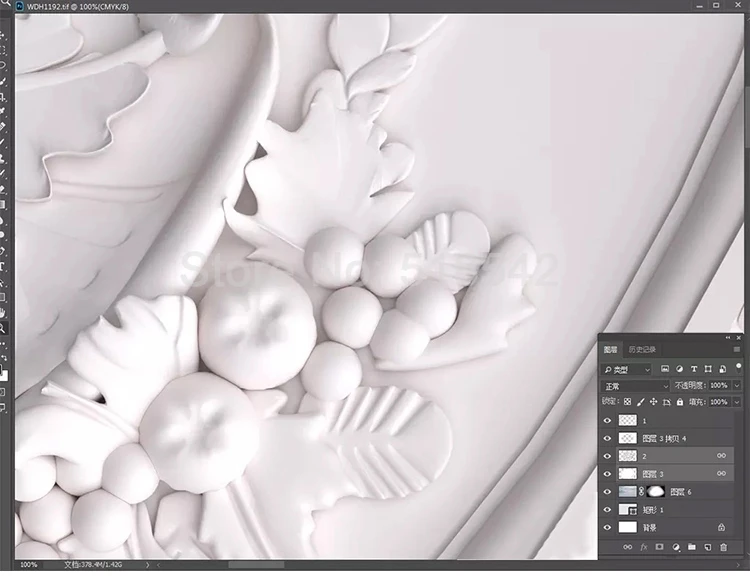Select the Healing Brush tool
Screen dimensions: 750x581
click(x=2, y=127)
